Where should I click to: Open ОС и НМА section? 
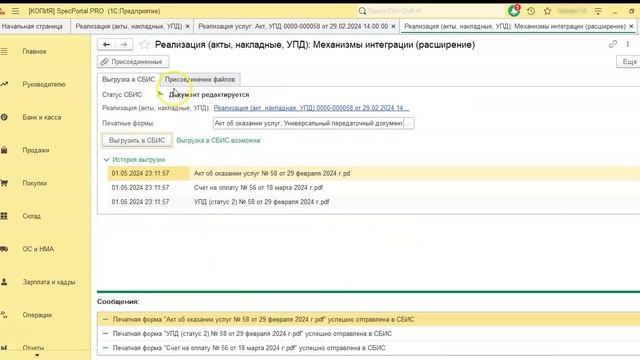pos(38,249)
